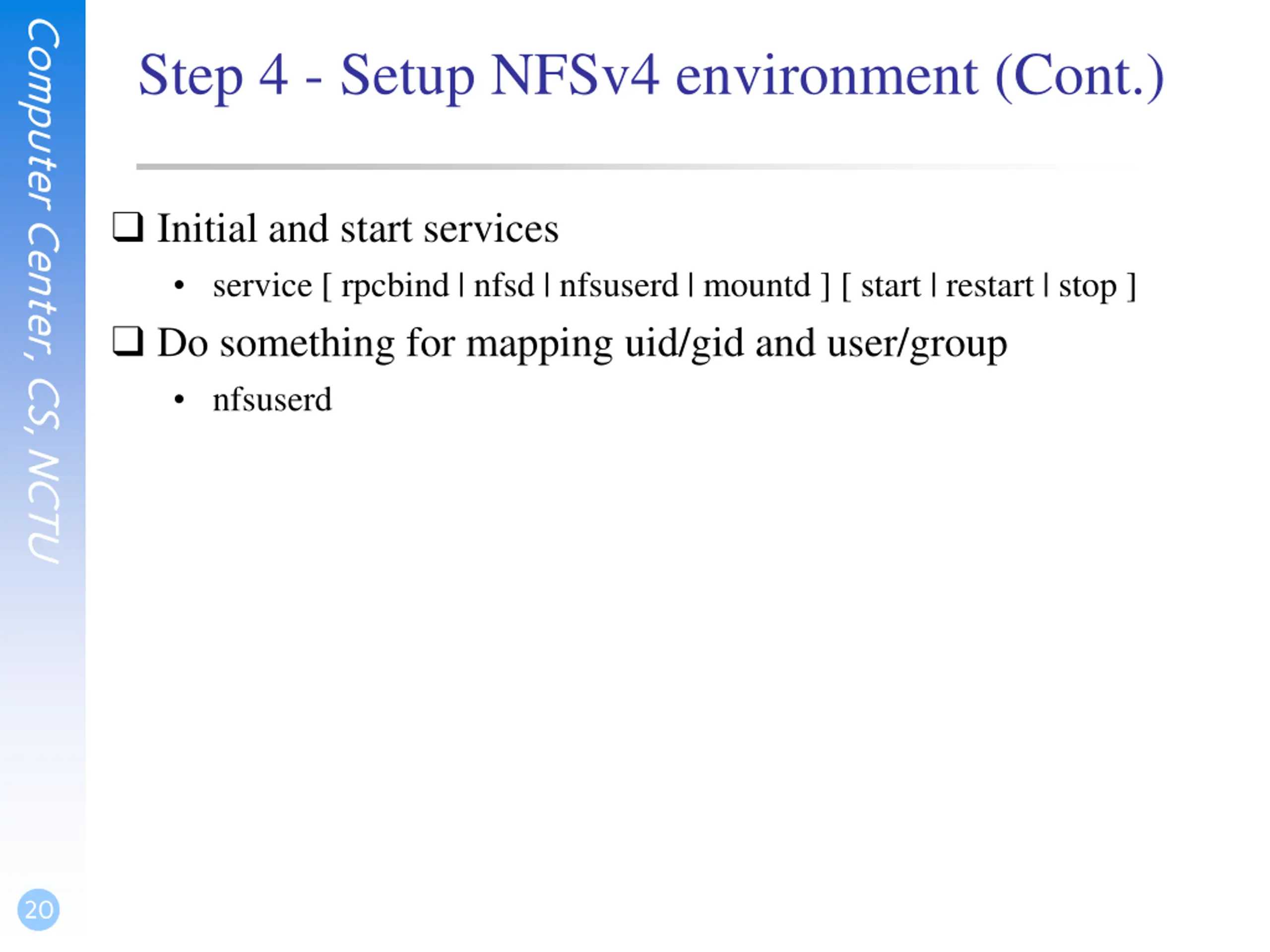Click round bullet dot before "service" line
Viewport: 1270px width, 952px height.
coord(179,285)
